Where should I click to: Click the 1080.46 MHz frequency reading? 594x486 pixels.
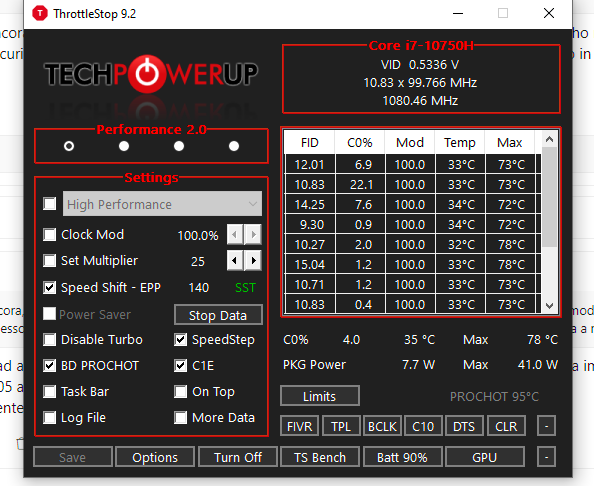[420, 101]
